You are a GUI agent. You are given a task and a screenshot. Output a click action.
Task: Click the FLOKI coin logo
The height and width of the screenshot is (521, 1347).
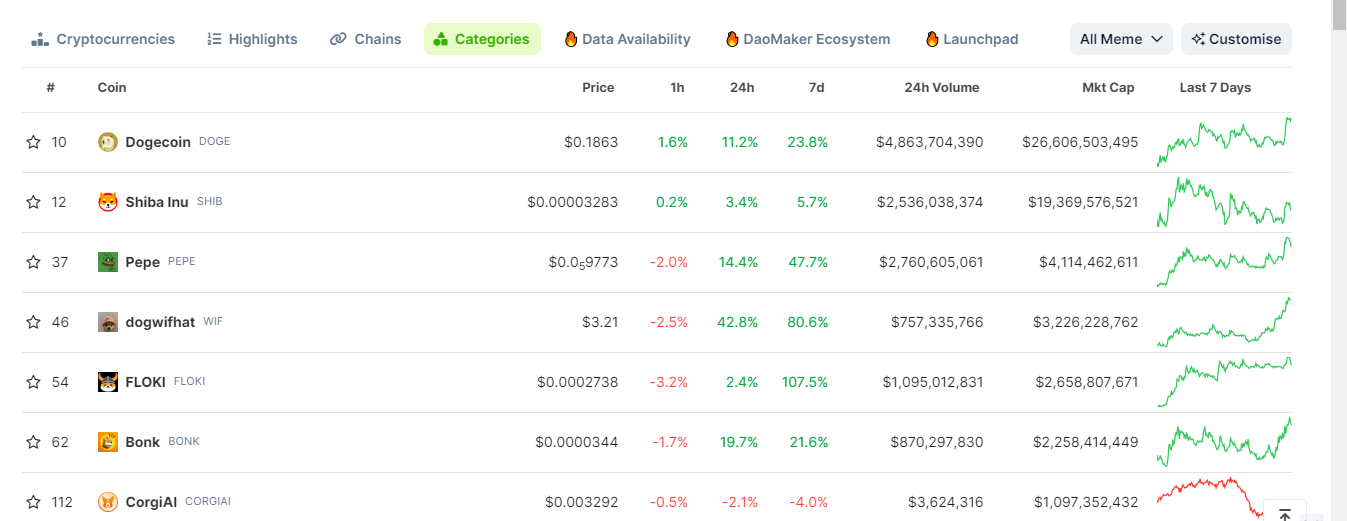tap(108, 382)
